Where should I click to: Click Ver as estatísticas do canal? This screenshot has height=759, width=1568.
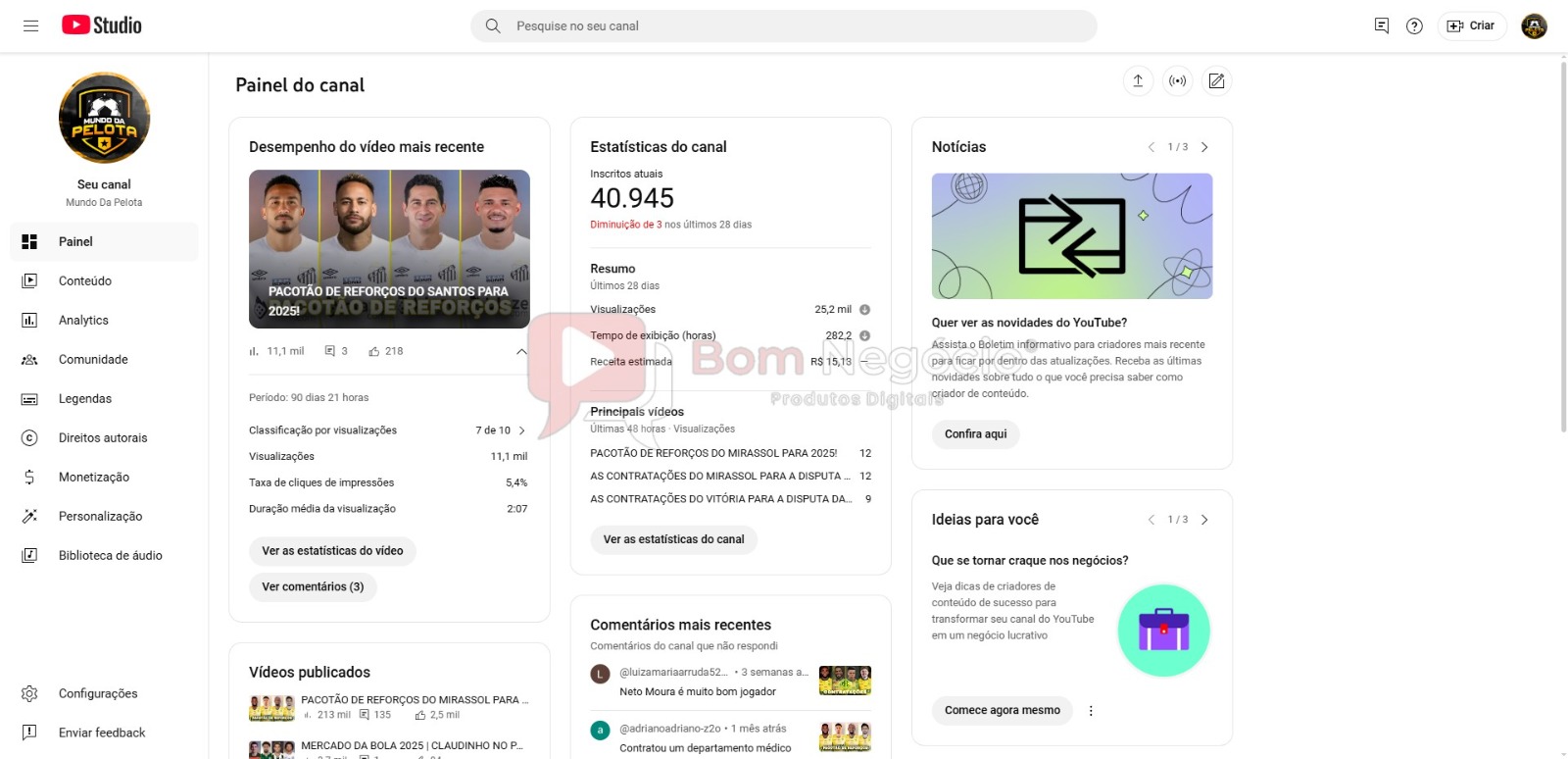coord(673,539)
